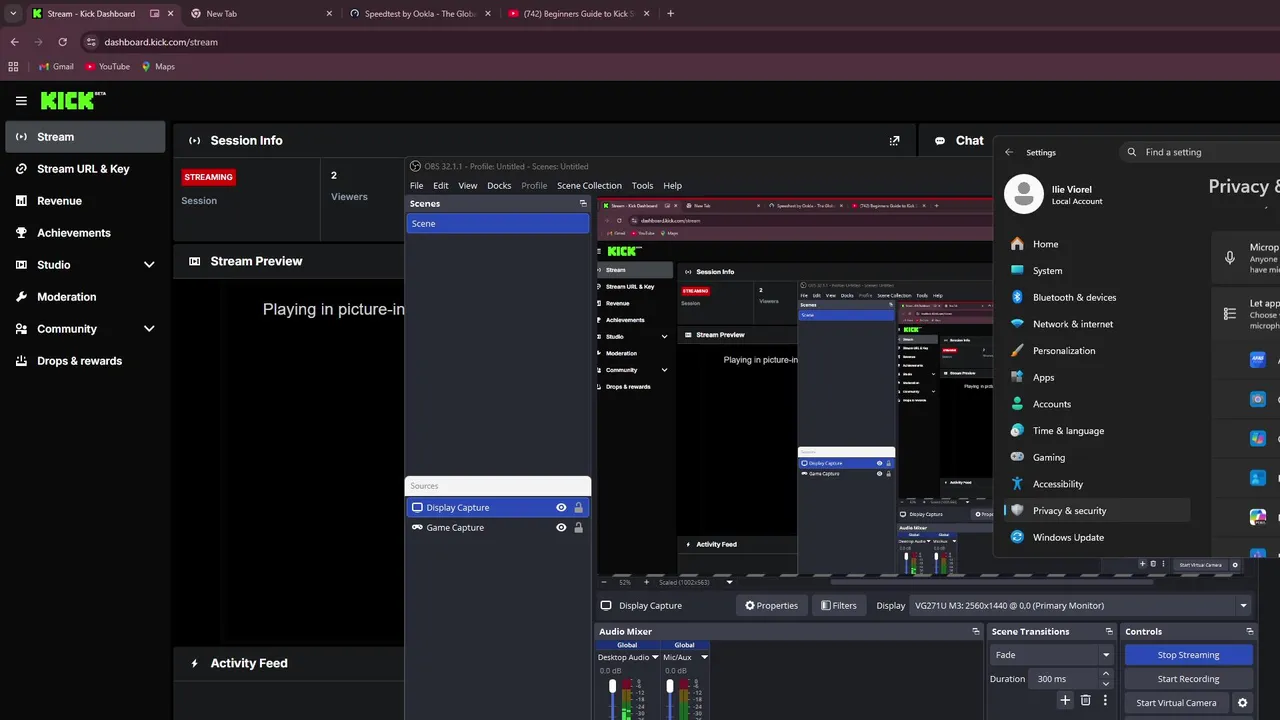Undock the OBS Controls dock
This screenshot has width=1280, height=720.
pos(1249,631)
